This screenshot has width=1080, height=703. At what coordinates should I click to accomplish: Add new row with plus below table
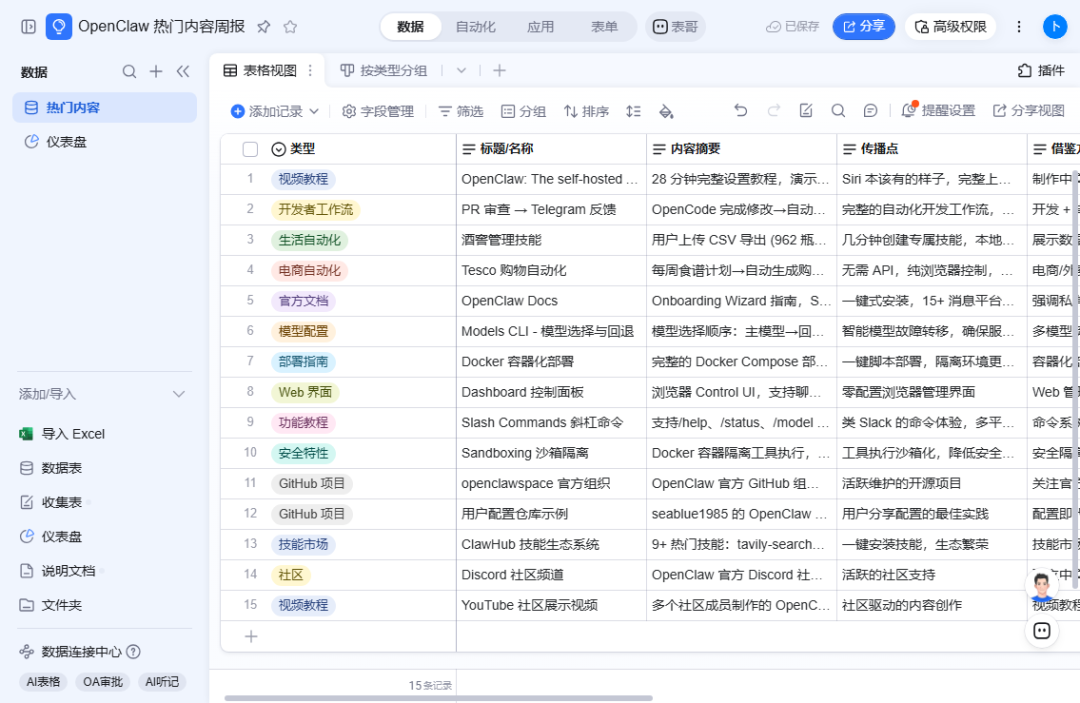coord(251,636)
